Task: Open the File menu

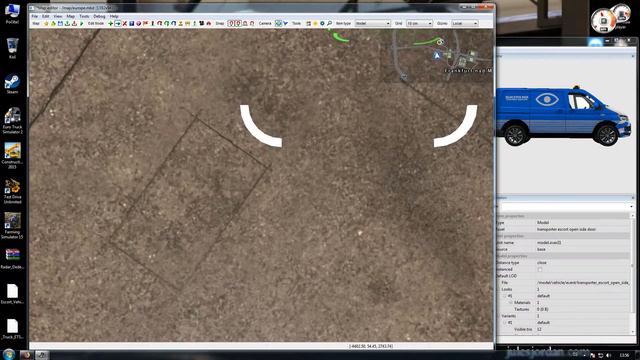Action: (x=35, y=16)
